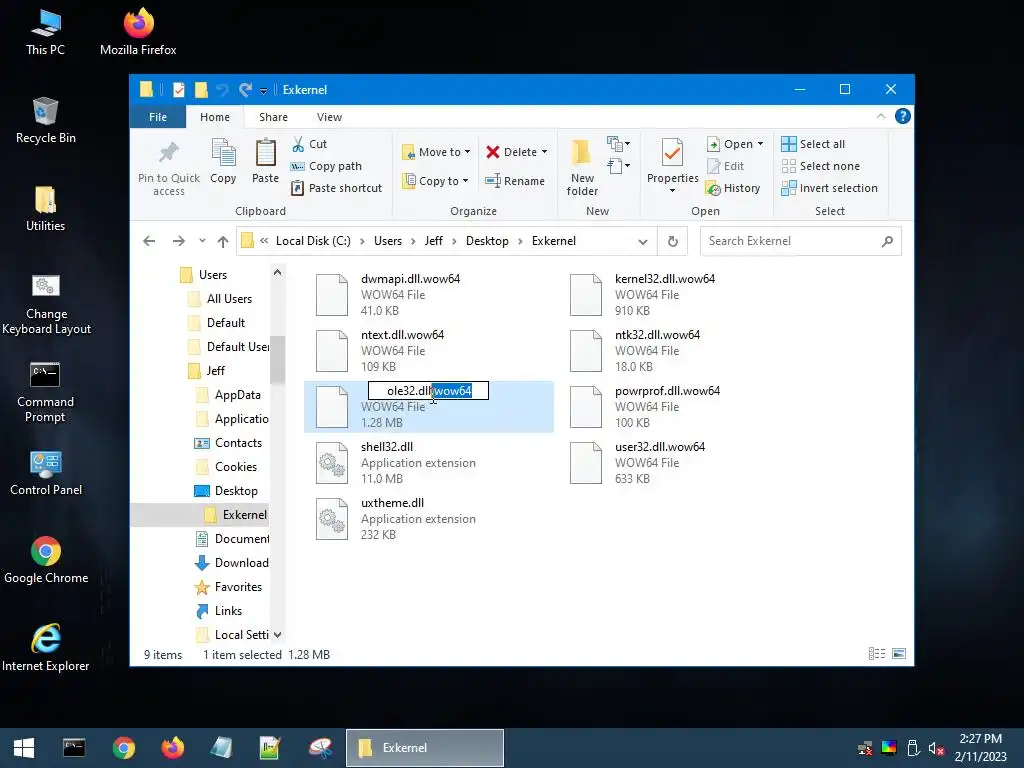Switch to details view layout
The width and height of the screenshot is (1024, 768).
click(876, 654)
